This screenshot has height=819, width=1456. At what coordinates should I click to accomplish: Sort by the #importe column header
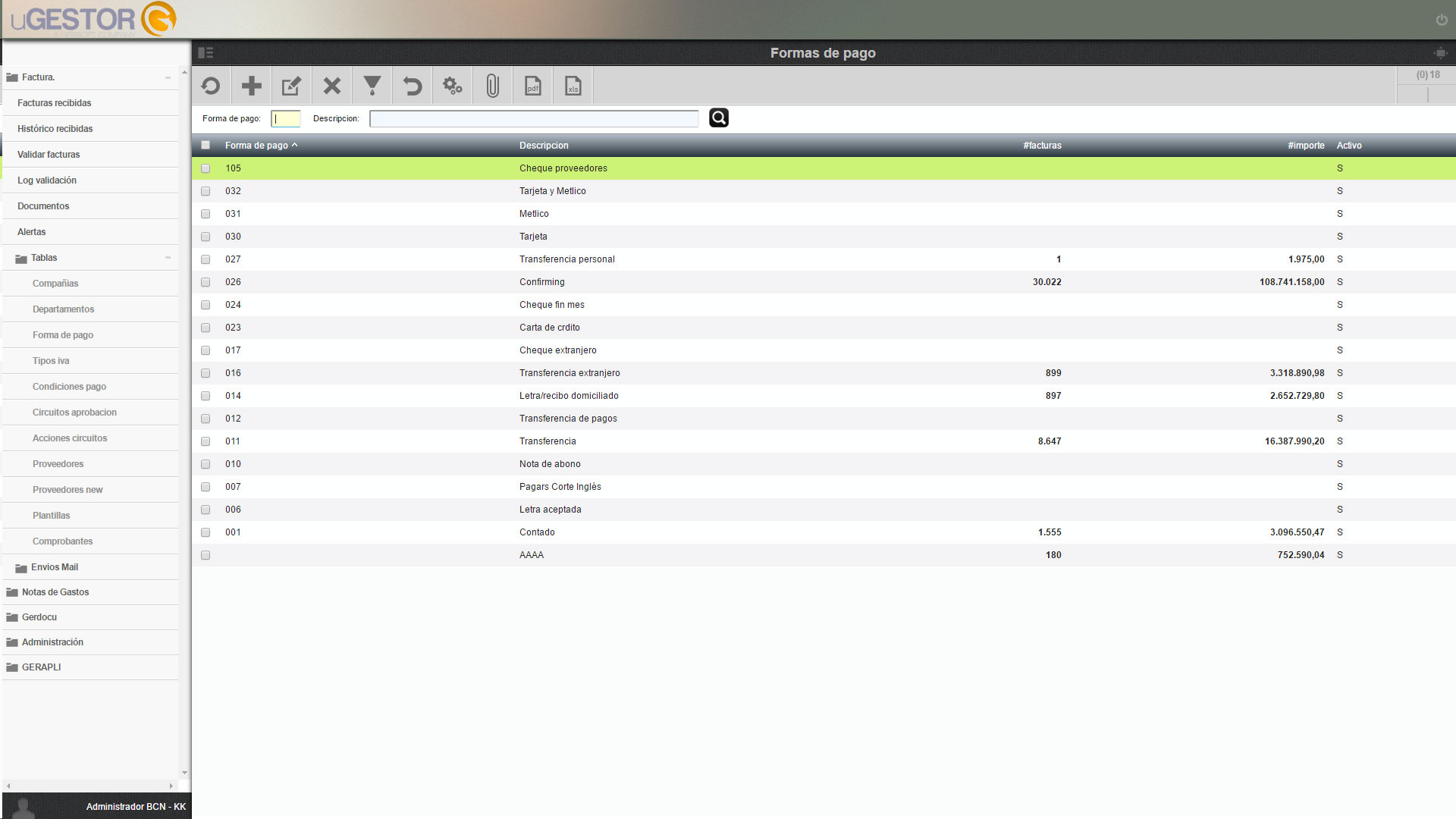[1306, 146]
